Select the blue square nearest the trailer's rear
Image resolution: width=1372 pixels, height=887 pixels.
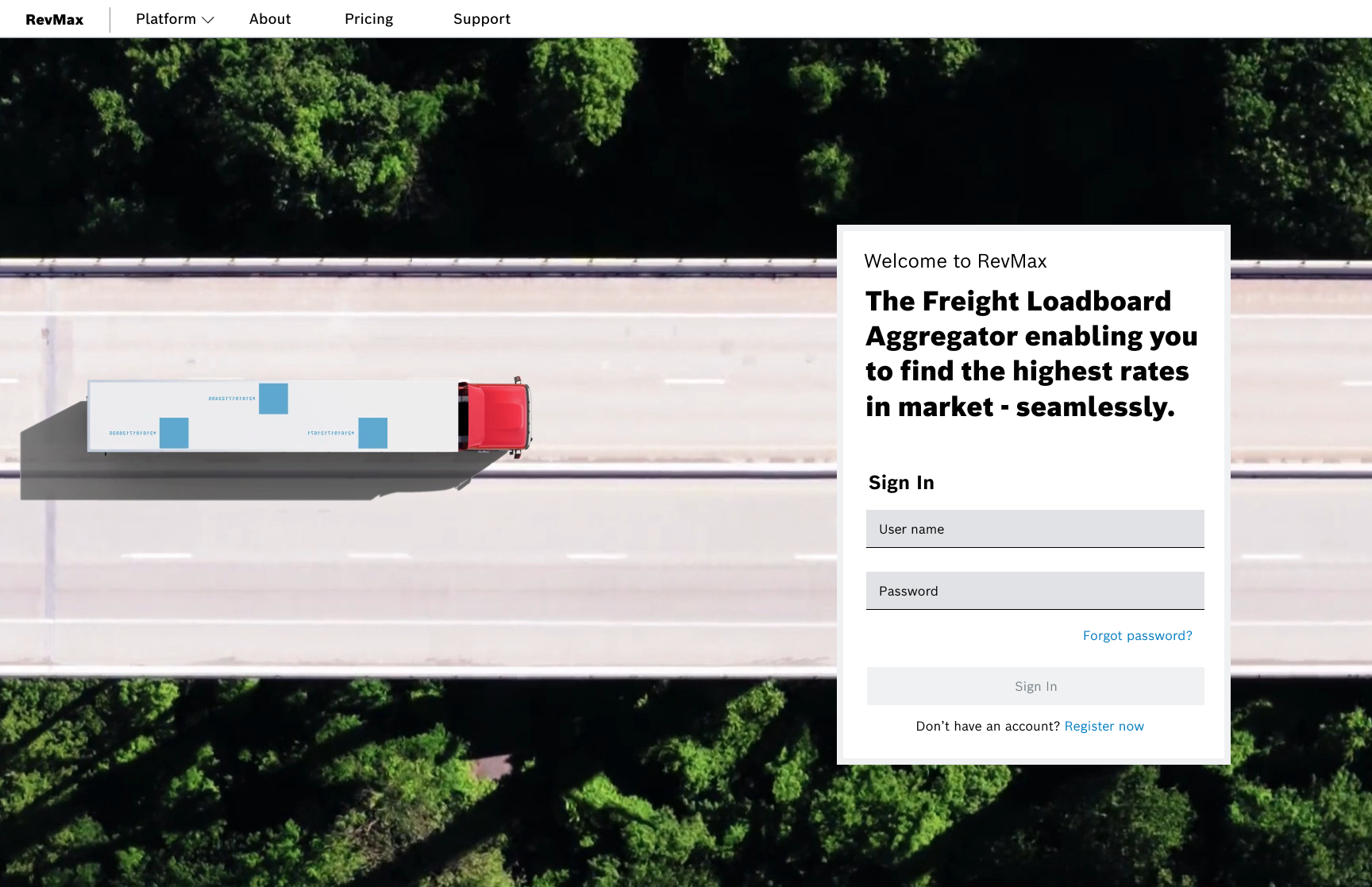point(174,433)
